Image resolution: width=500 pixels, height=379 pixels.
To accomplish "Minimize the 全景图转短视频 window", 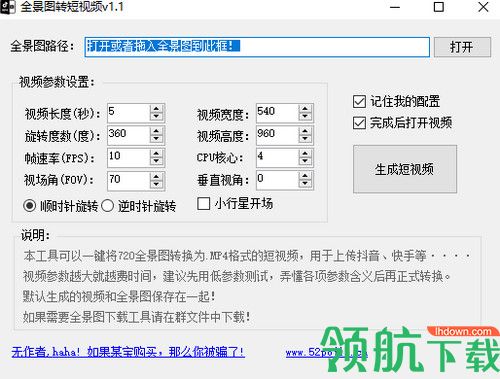I will 395,7.
